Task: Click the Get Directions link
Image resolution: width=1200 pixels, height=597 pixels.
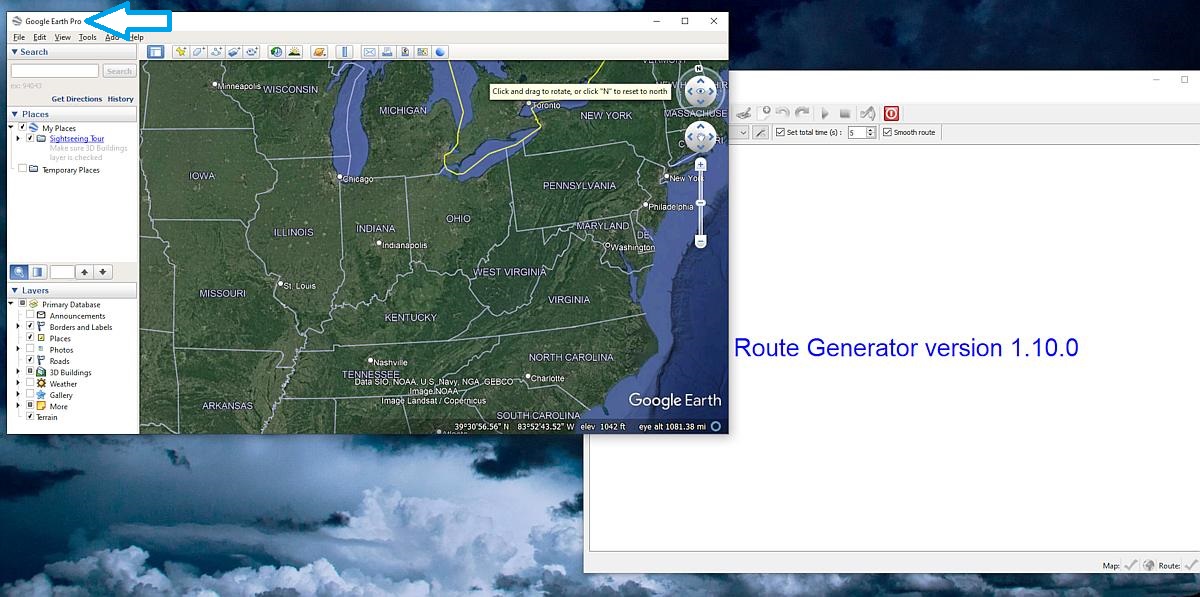Action: coord(77,99)
